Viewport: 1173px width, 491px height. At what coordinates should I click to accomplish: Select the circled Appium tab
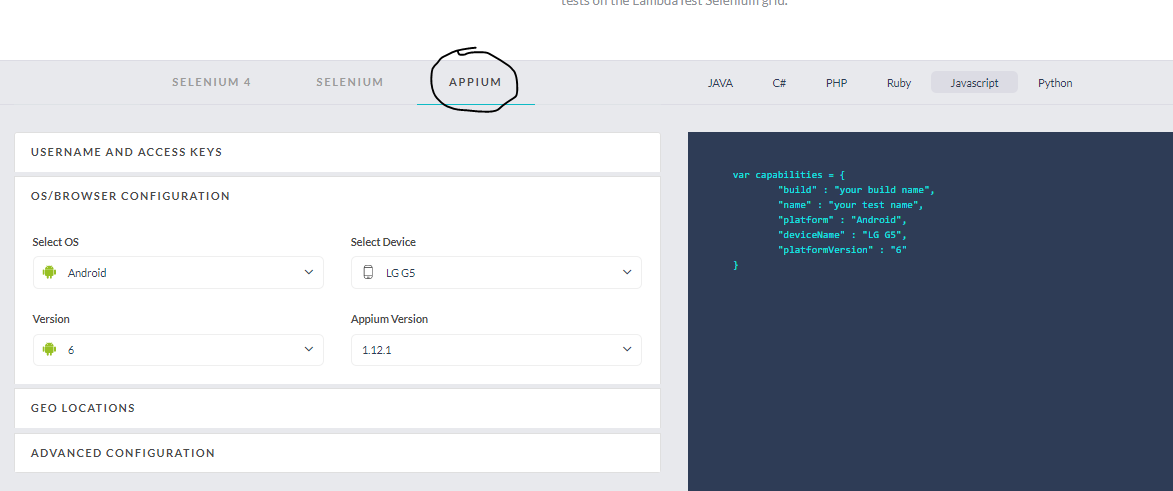(x=475, y=82)
